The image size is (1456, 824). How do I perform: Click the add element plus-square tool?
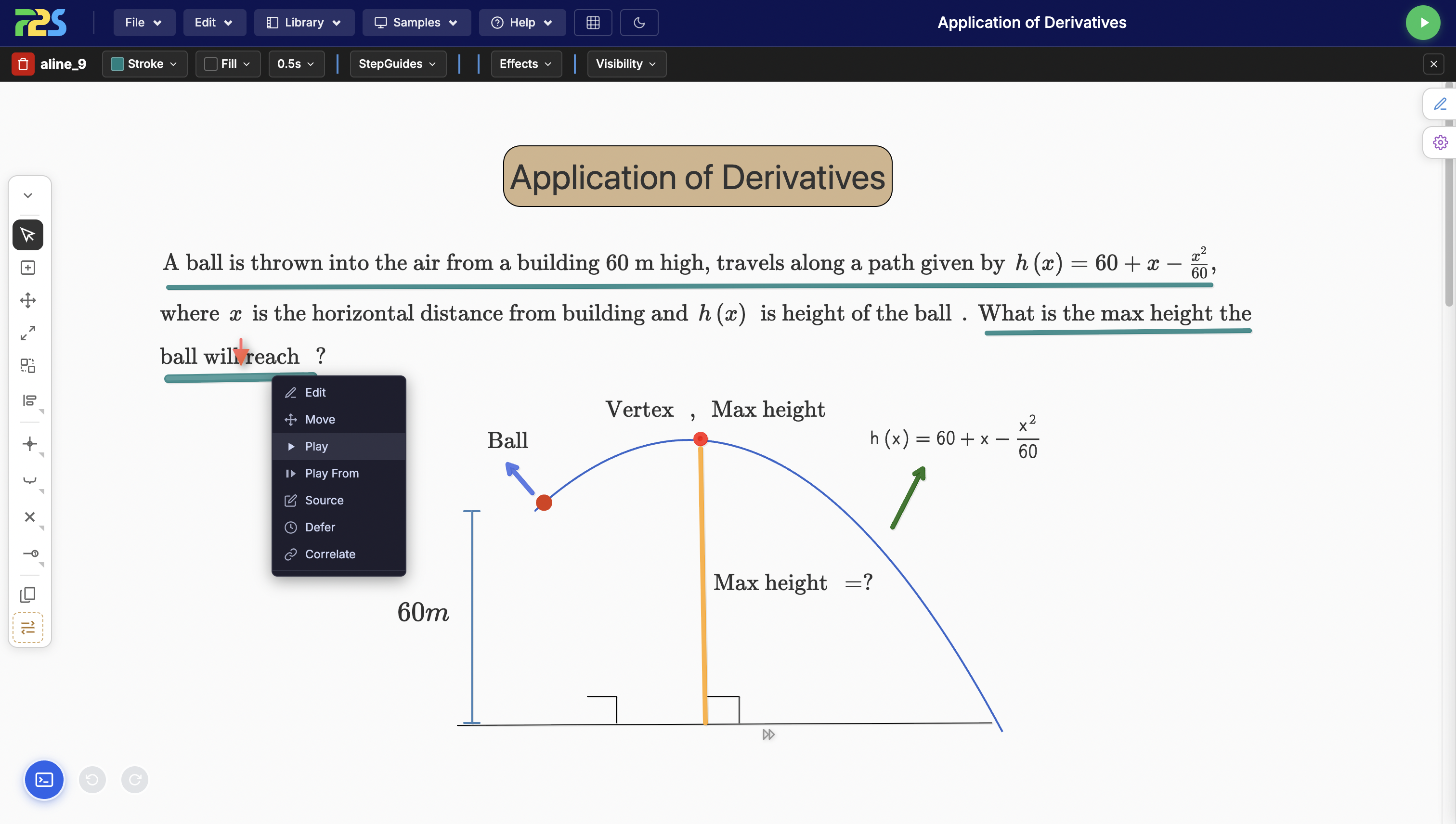click(x=28, y=268)
